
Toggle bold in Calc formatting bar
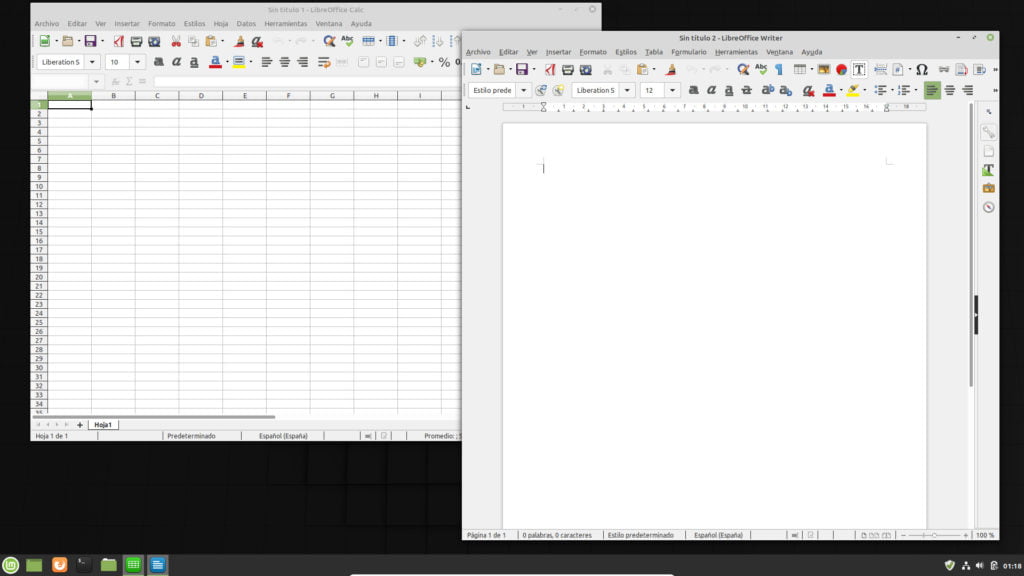coord(158,62)
